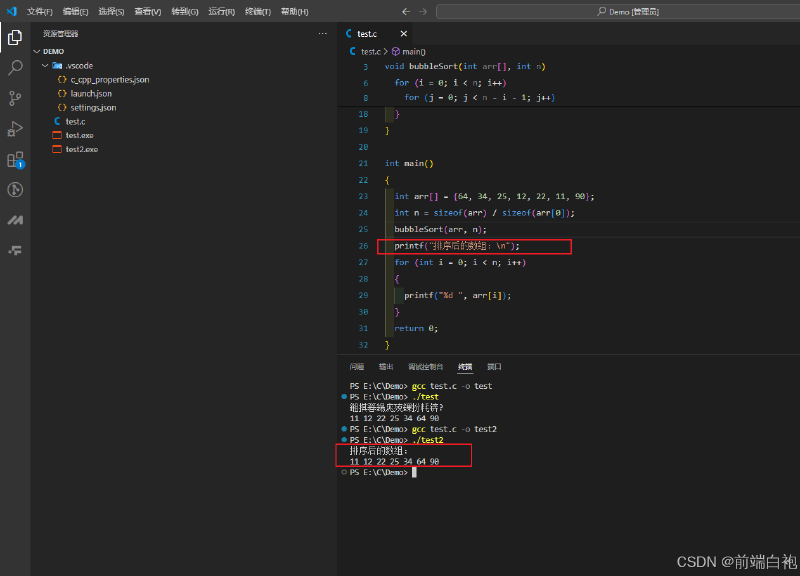Open the Explorer view in activity bar
800x576 pixels.
pyautogui.click(x=15, y=37)
